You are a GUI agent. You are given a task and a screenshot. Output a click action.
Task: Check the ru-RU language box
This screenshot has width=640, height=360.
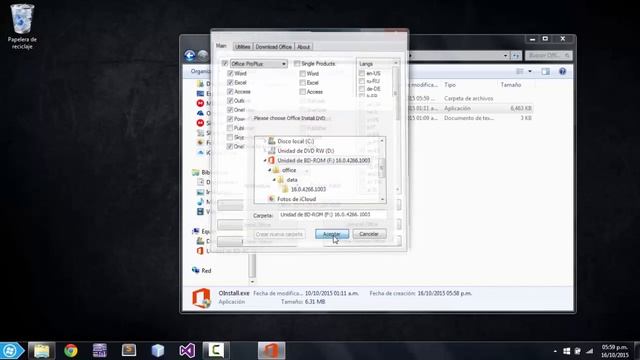(x=362, y=81)
